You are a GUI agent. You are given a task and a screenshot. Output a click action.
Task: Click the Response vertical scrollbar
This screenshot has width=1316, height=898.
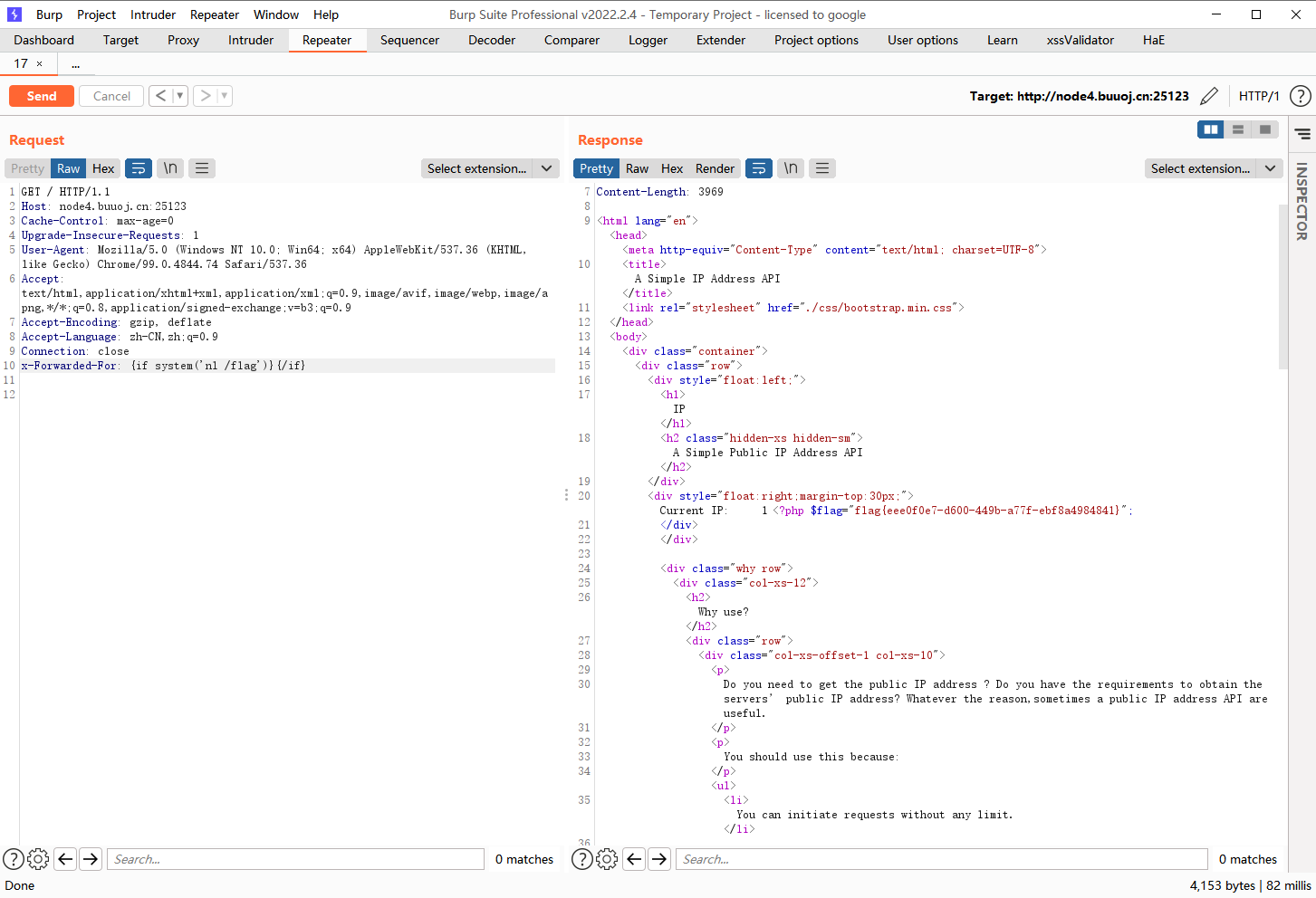click(x=1282, y=286)
